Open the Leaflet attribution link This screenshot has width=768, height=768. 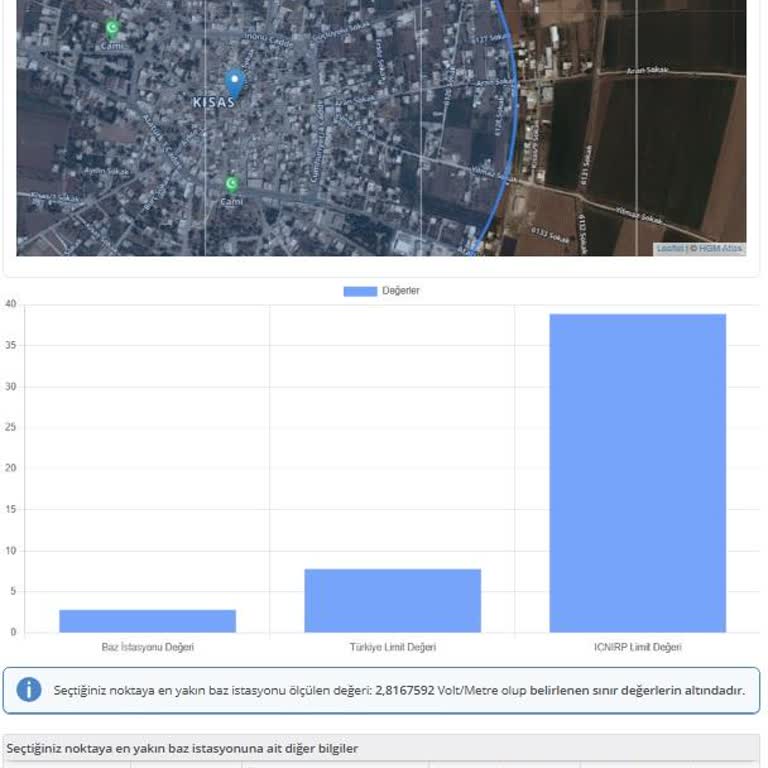[x=670, y=249]
